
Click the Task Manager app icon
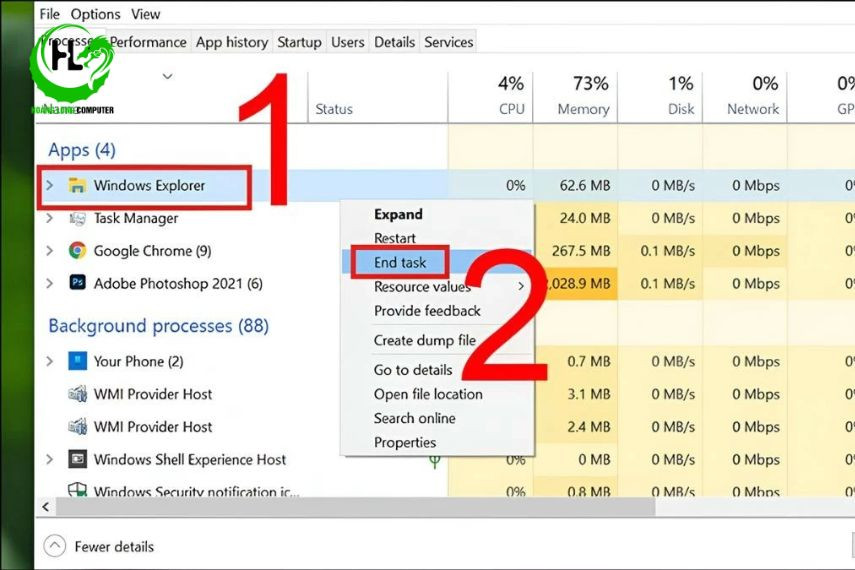click(77, 219)
